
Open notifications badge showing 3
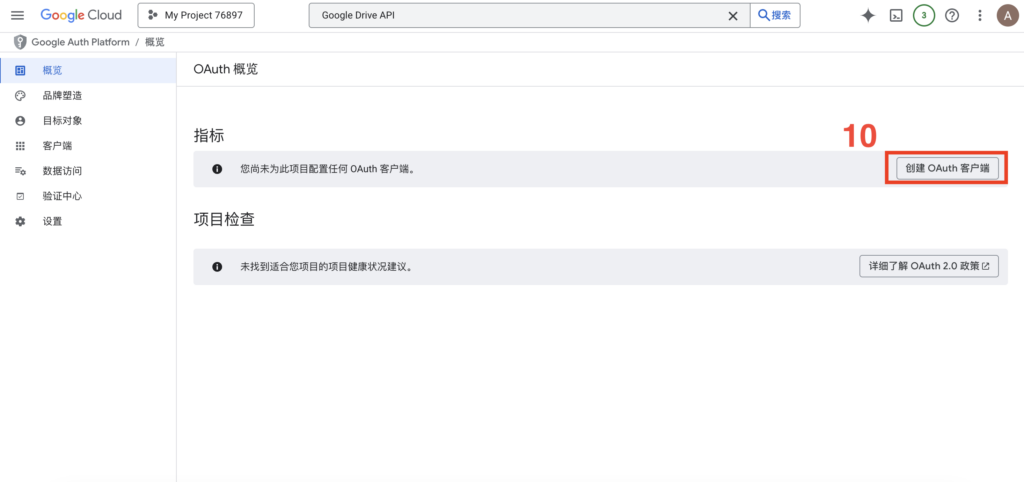click(924, 15)
